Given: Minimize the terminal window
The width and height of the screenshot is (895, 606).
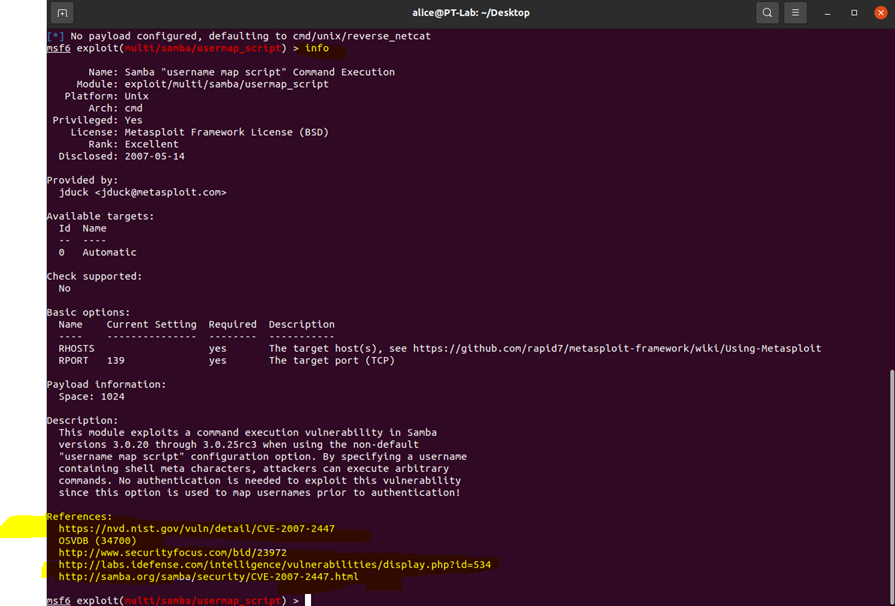Looking at the screenshot, I should [x=827, y=13].
